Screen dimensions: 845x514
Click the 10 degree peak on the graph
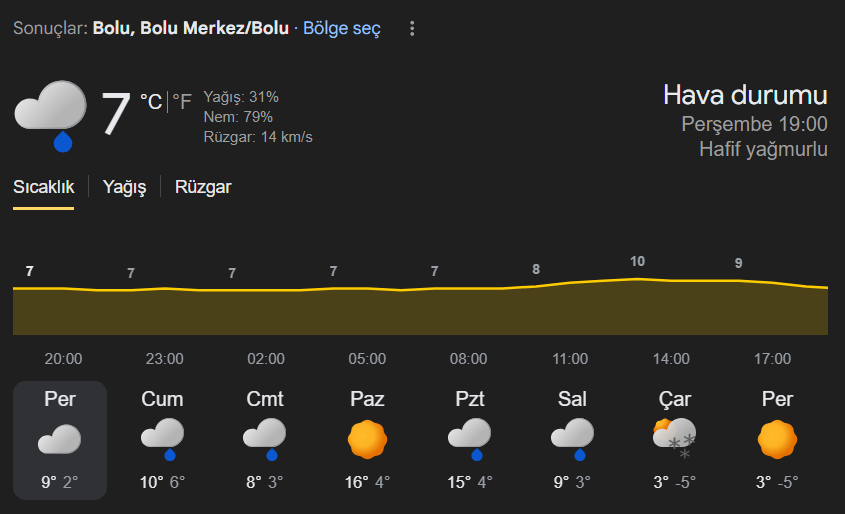(x=637, y=262)
